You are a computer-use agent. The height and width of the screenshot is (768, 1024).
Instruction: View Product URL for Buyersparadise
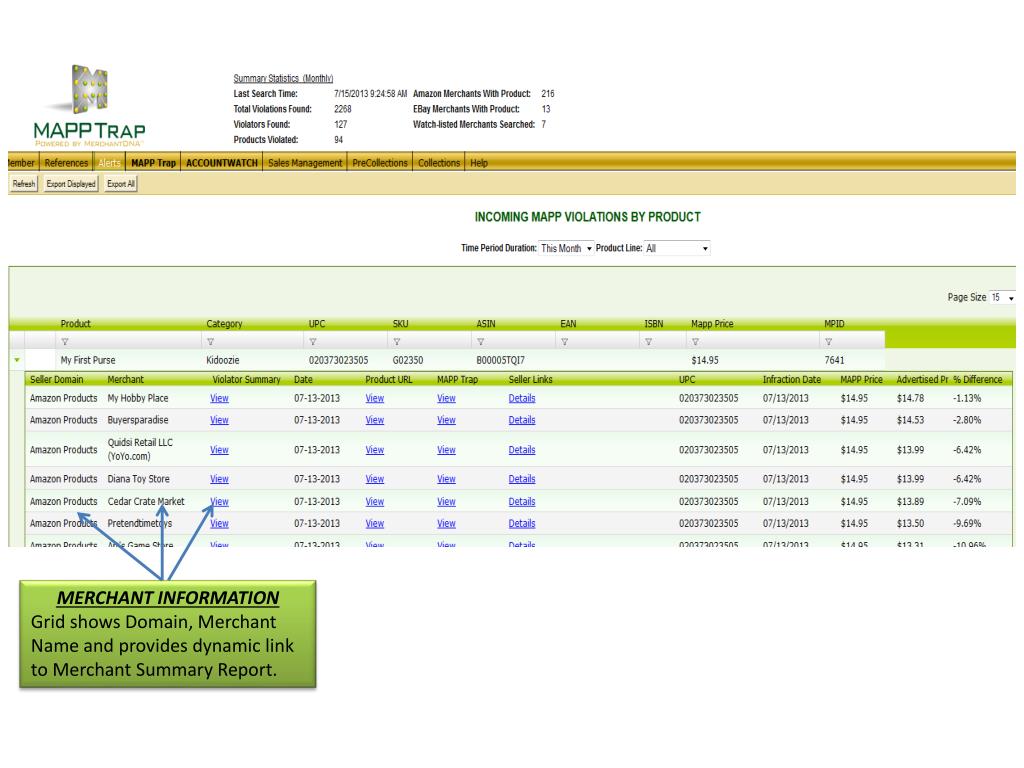coord(375,420)
